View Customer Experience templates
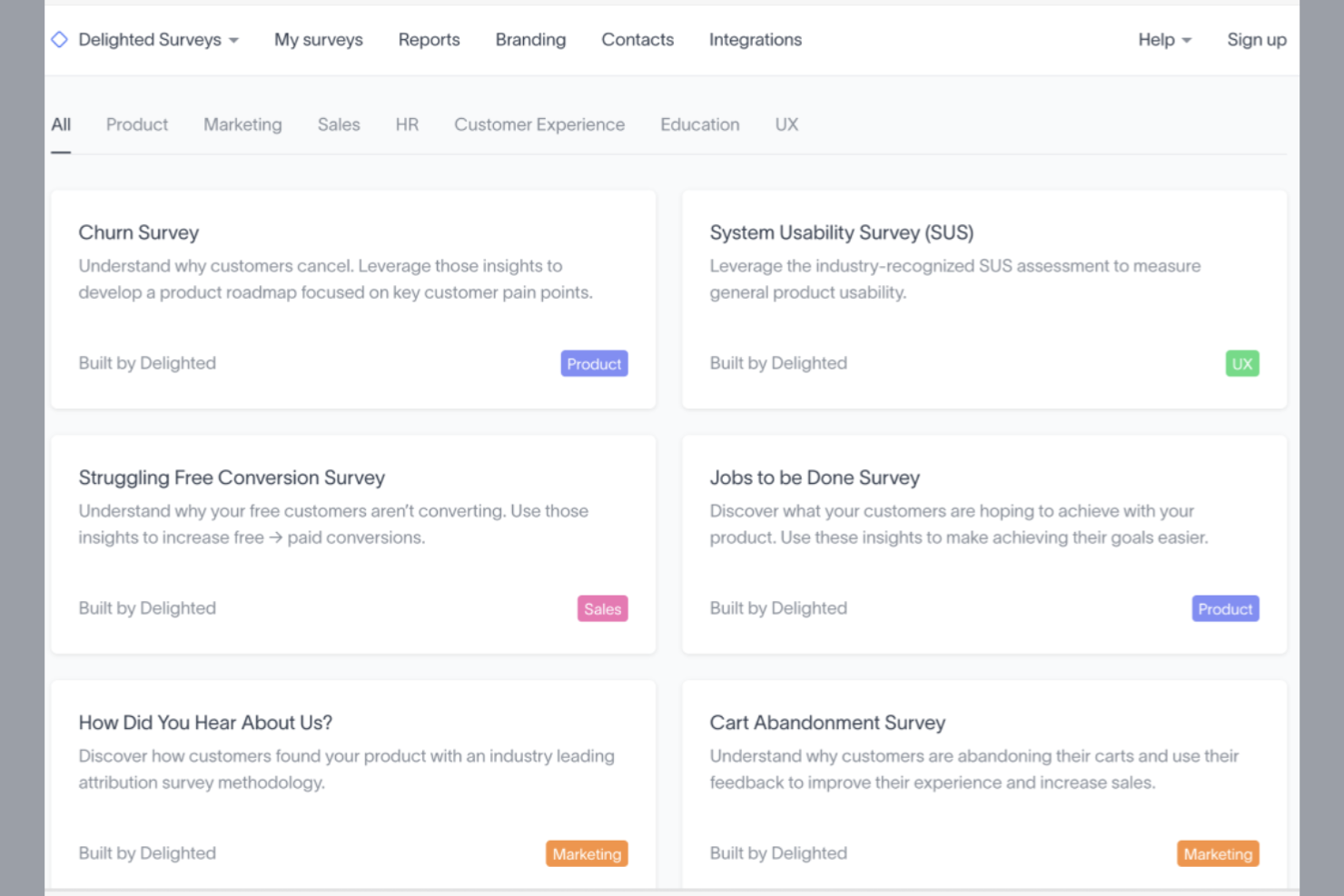 539,124
